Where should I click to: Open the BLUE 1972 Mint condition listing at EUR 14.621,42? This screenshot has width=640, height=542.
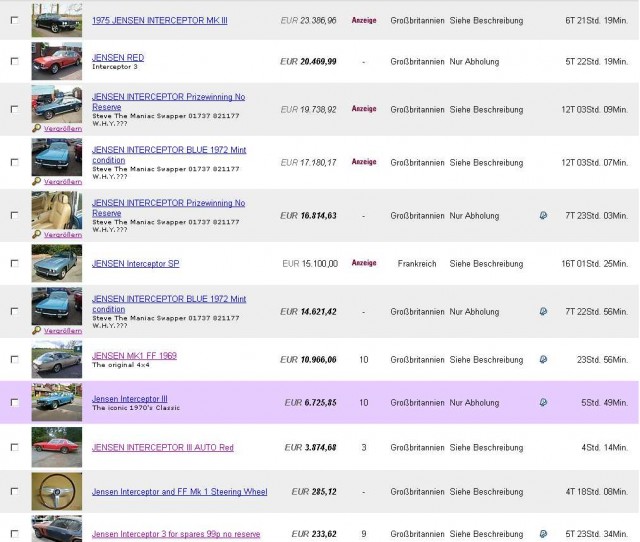pyautogui.click(x=169, y=304)
